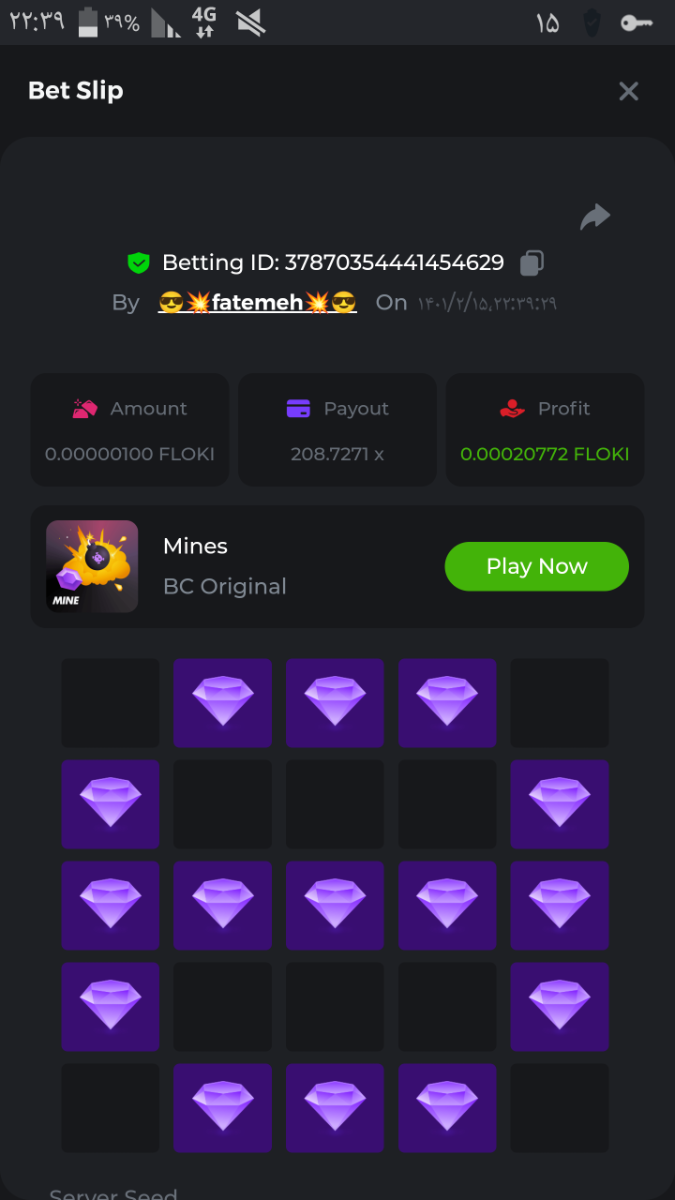Close the Bet Slip panel
675x1200 pixels.
coord(628,92)
